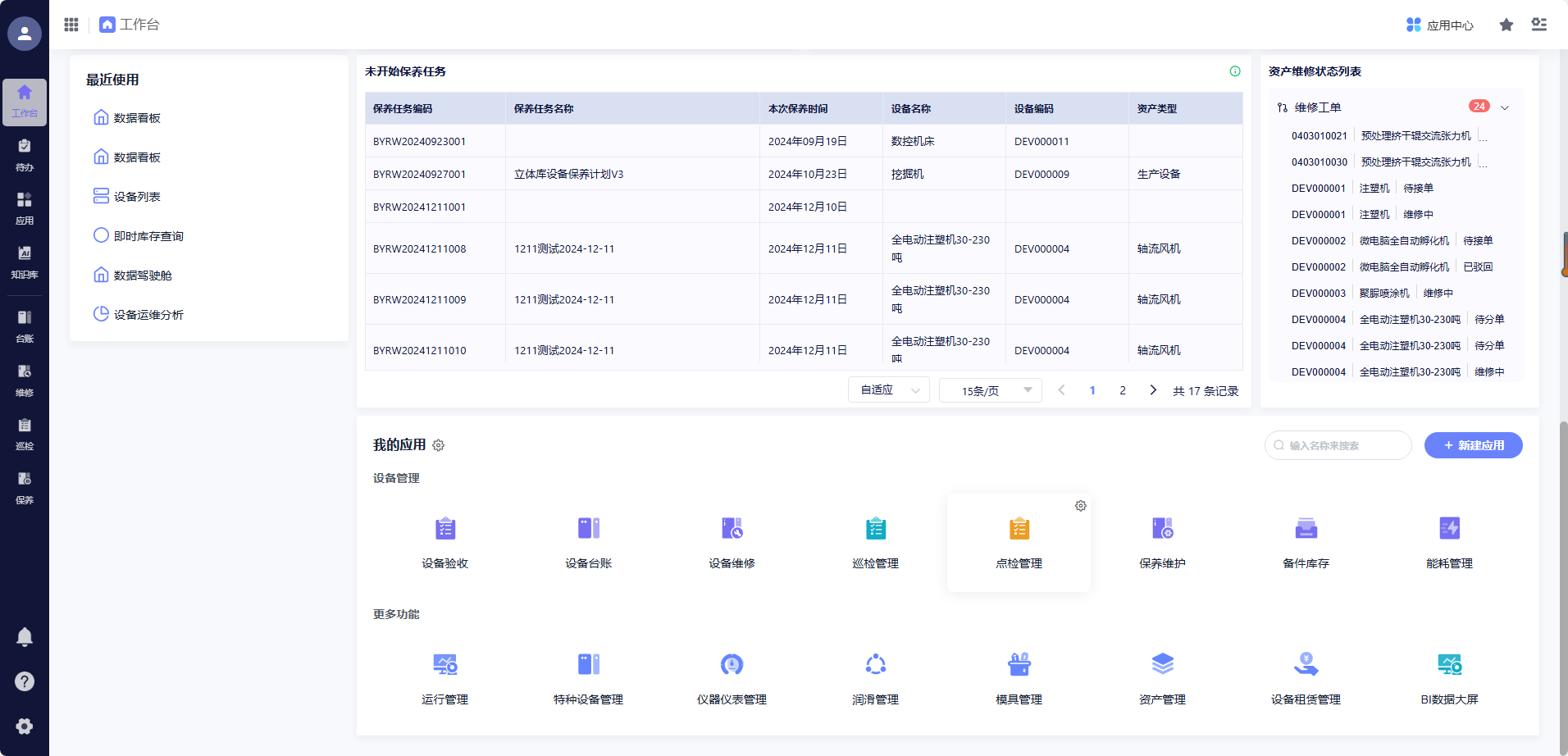Image resolution: width=1568 pixels, height=756 pixels.
Task: Open the 15条/页 page size dropdown
Action: [x=990, y=390]
